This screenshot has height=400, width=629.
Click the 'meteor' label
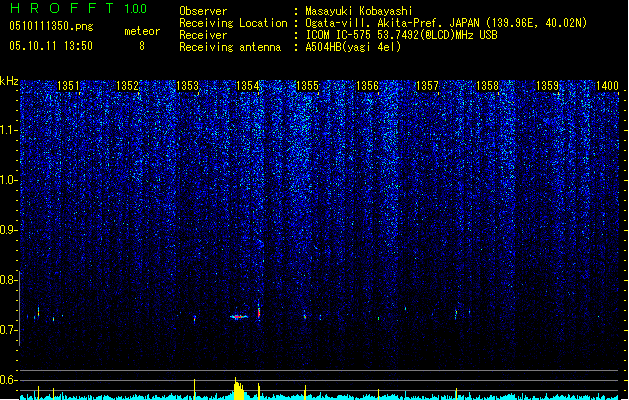click(142, 31)
